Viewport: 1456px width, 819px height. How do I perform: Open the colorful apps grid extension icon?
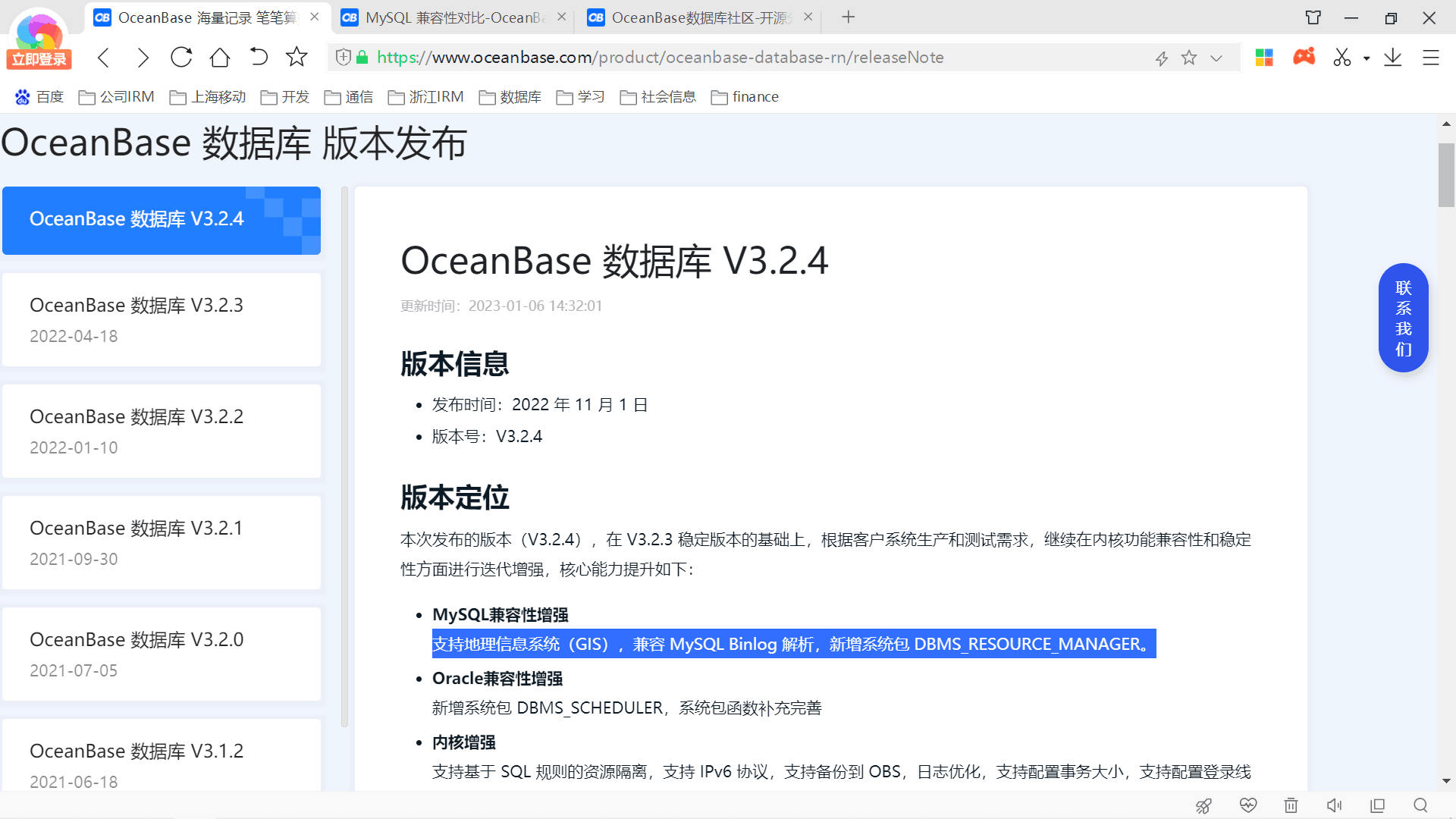click(x=1264, y=58)
